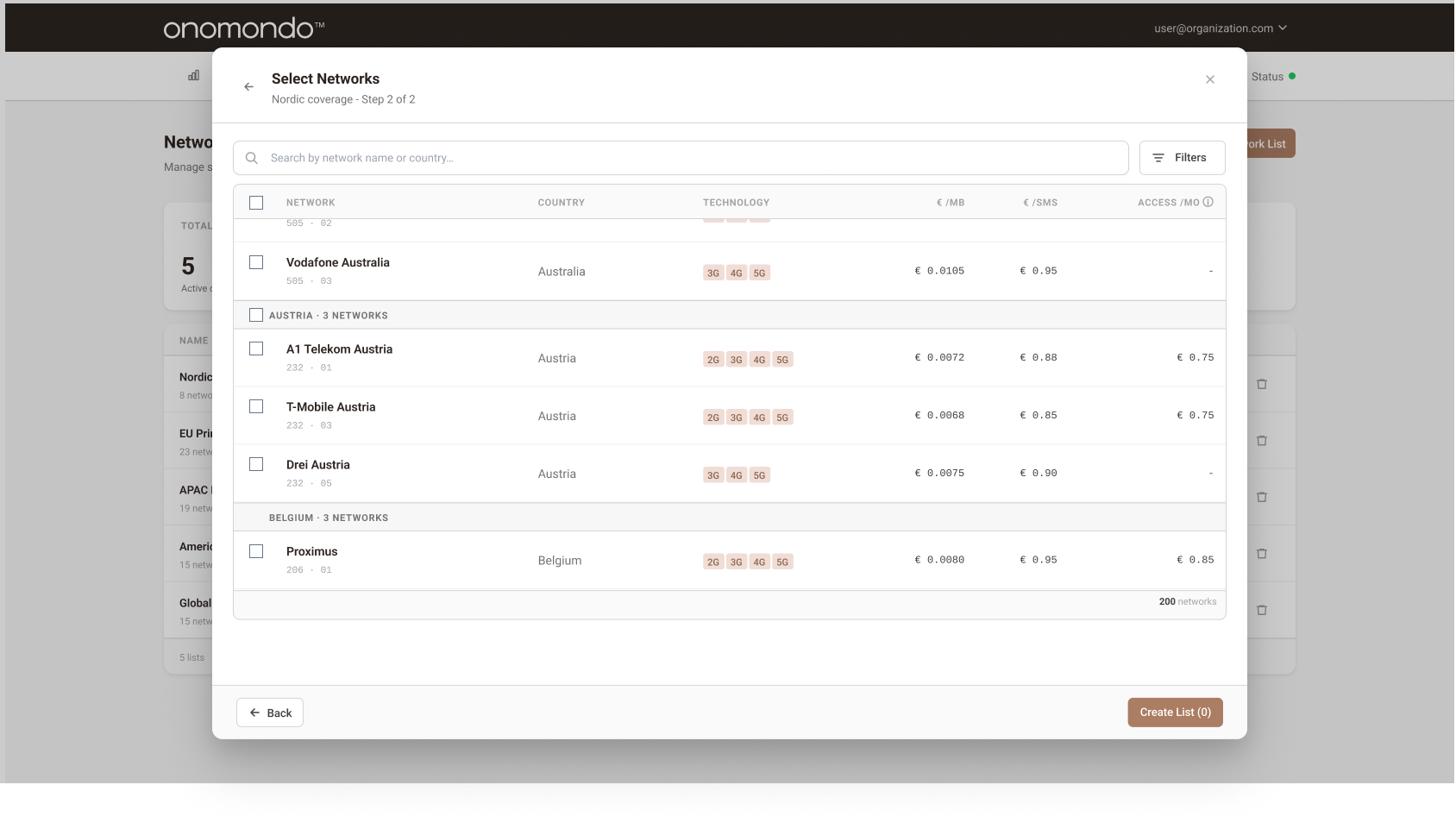
Task: Check the Vodafone Australia checkbox
Action: coord(256,261)
